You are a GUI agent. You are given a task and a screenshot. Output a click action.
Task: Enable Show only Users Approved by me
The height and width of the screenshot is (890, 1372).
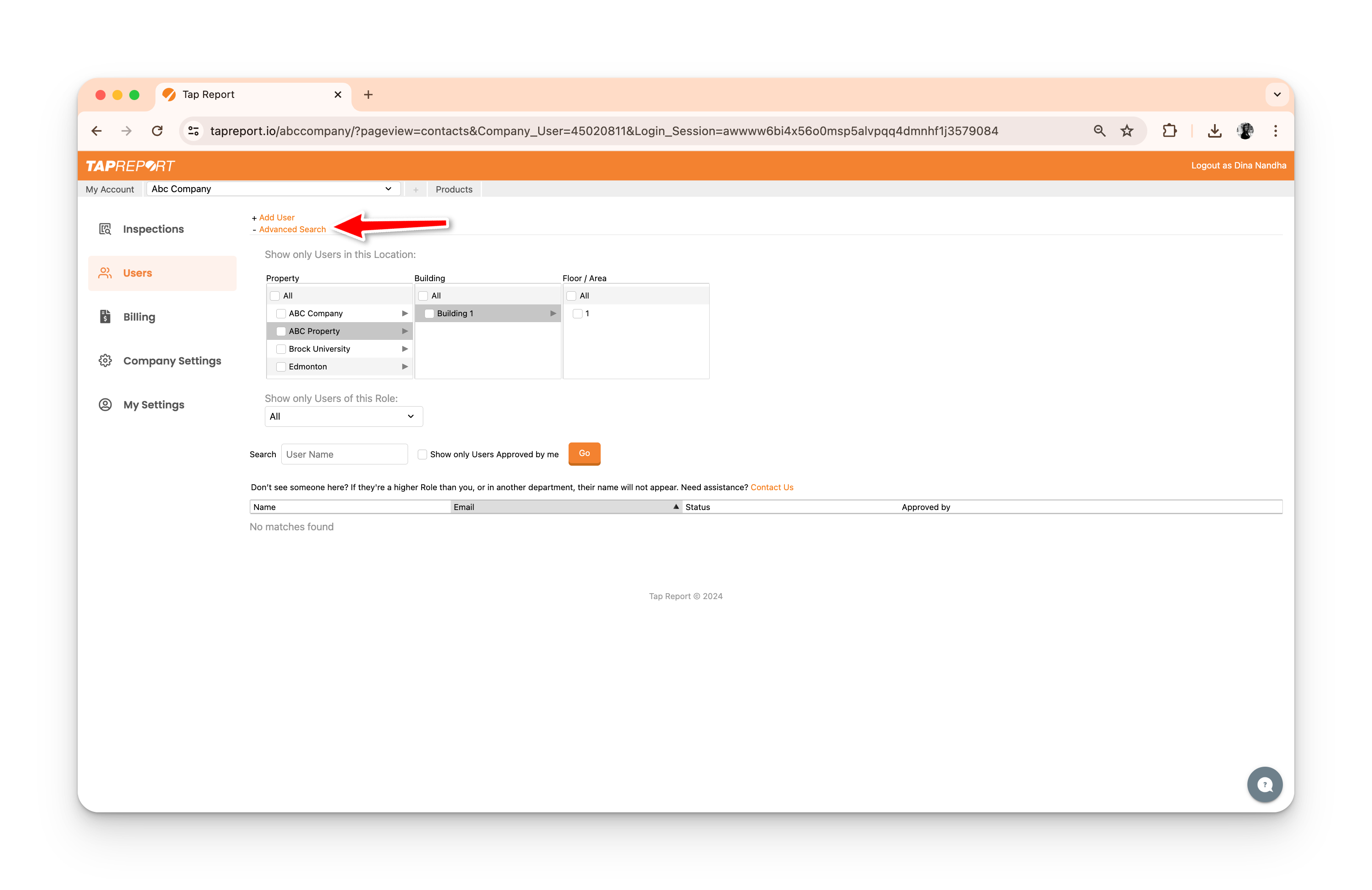coord(422,455)
